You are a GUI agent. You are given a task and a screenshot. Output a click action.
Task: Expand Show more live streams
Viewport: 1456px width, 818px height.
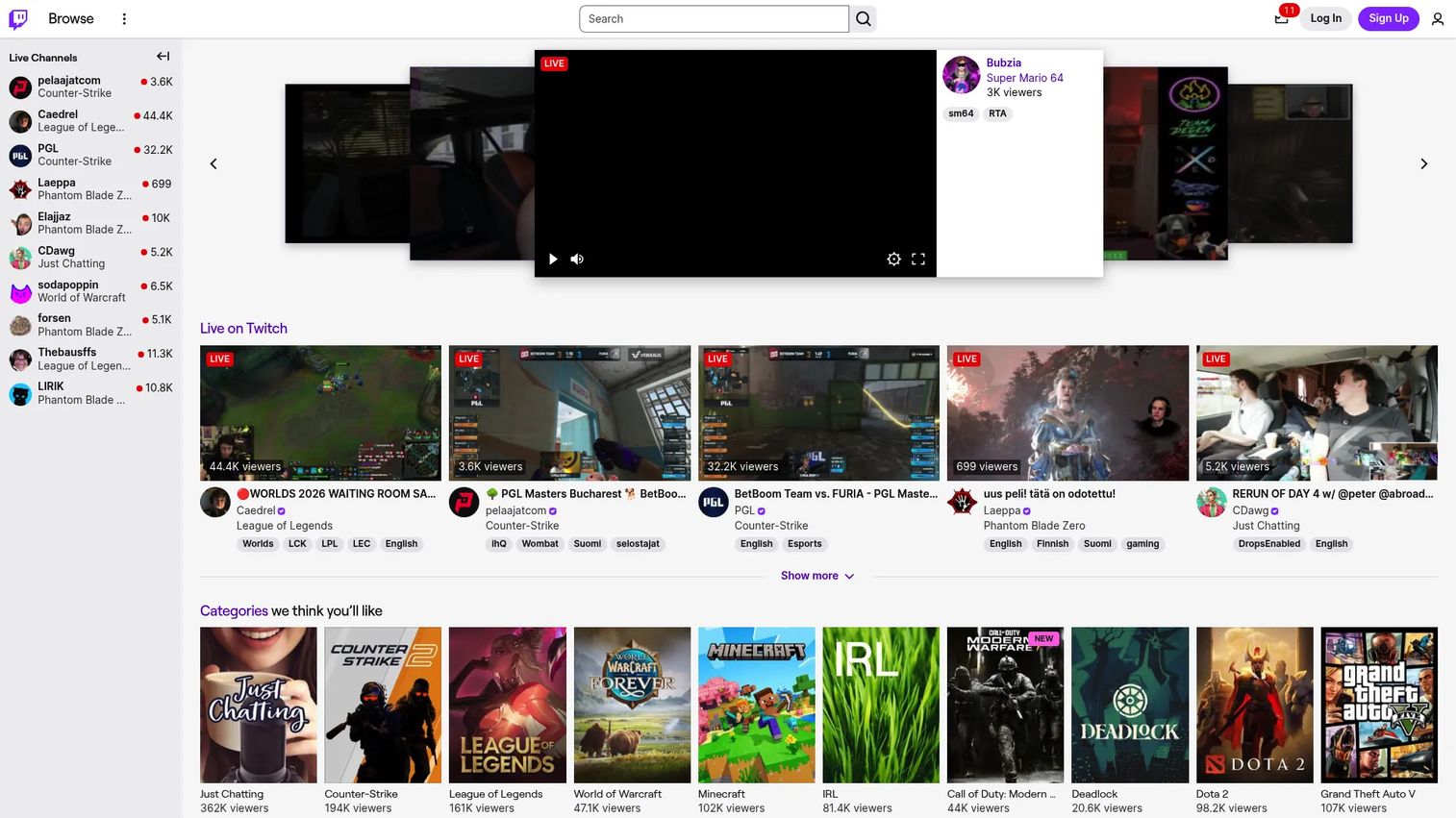[x=817, y=576]
